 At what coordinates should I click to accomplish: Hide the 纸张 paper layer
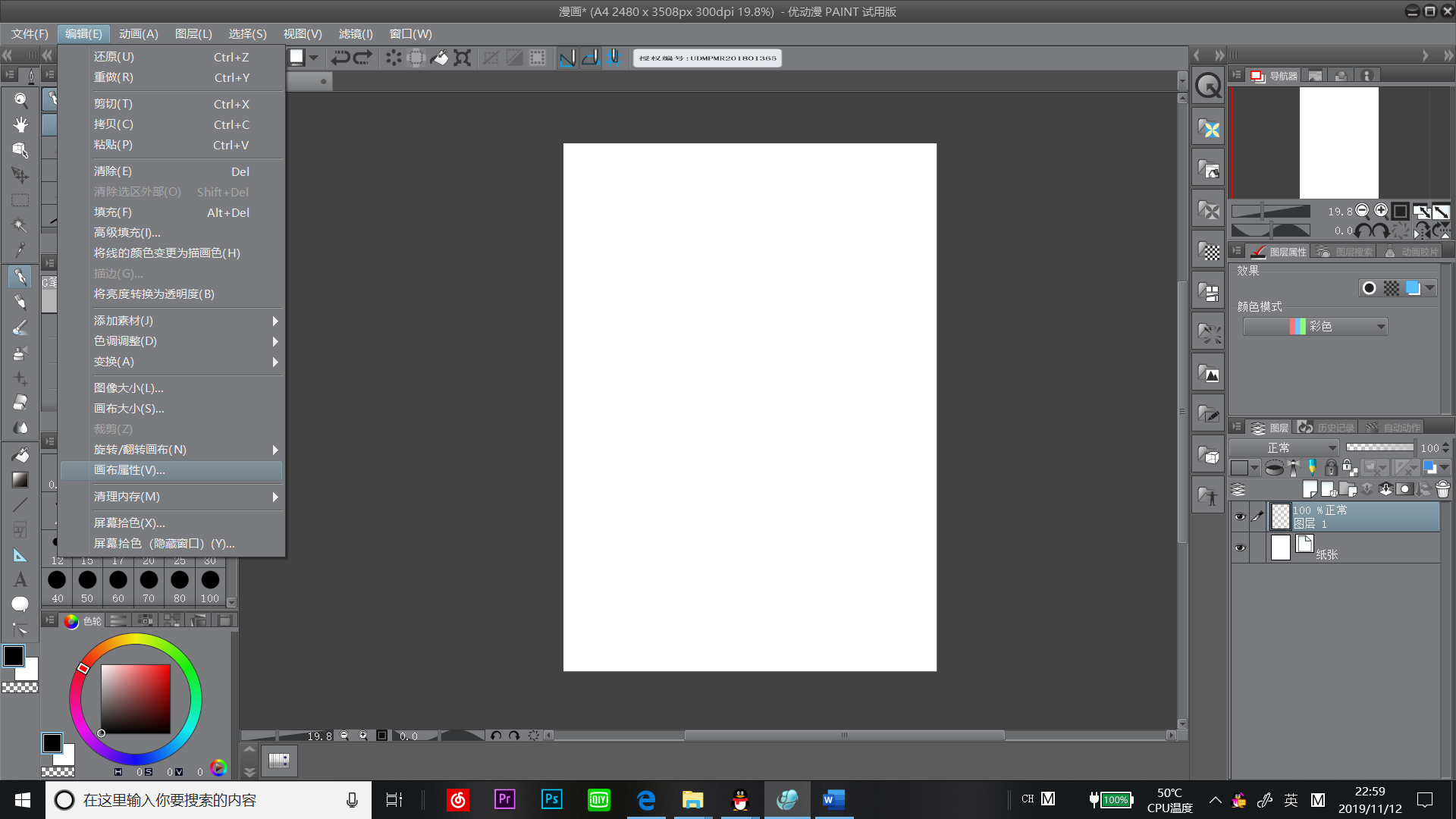coord(1240,548)
